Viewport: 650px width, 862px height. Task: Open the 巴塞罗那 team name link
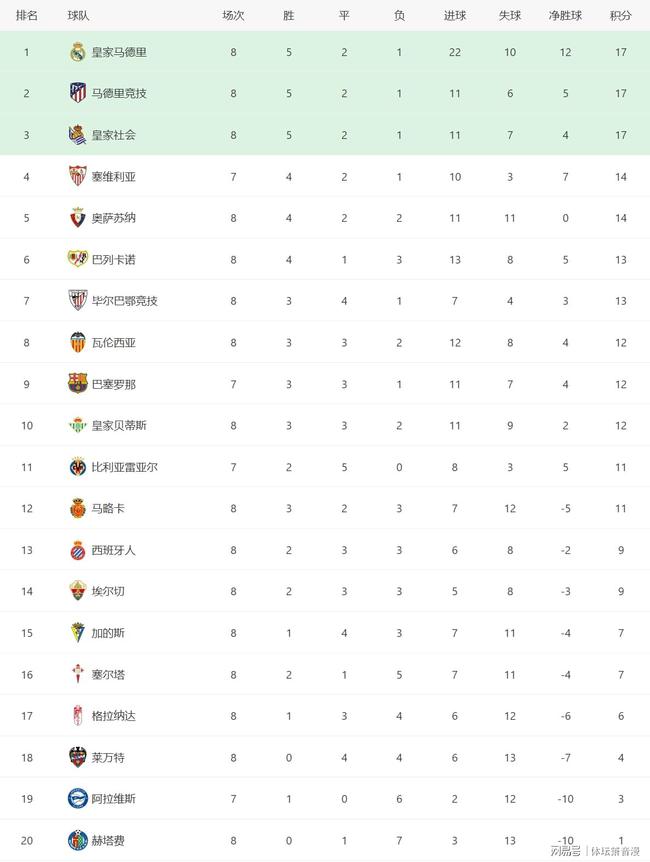(113, 384)
